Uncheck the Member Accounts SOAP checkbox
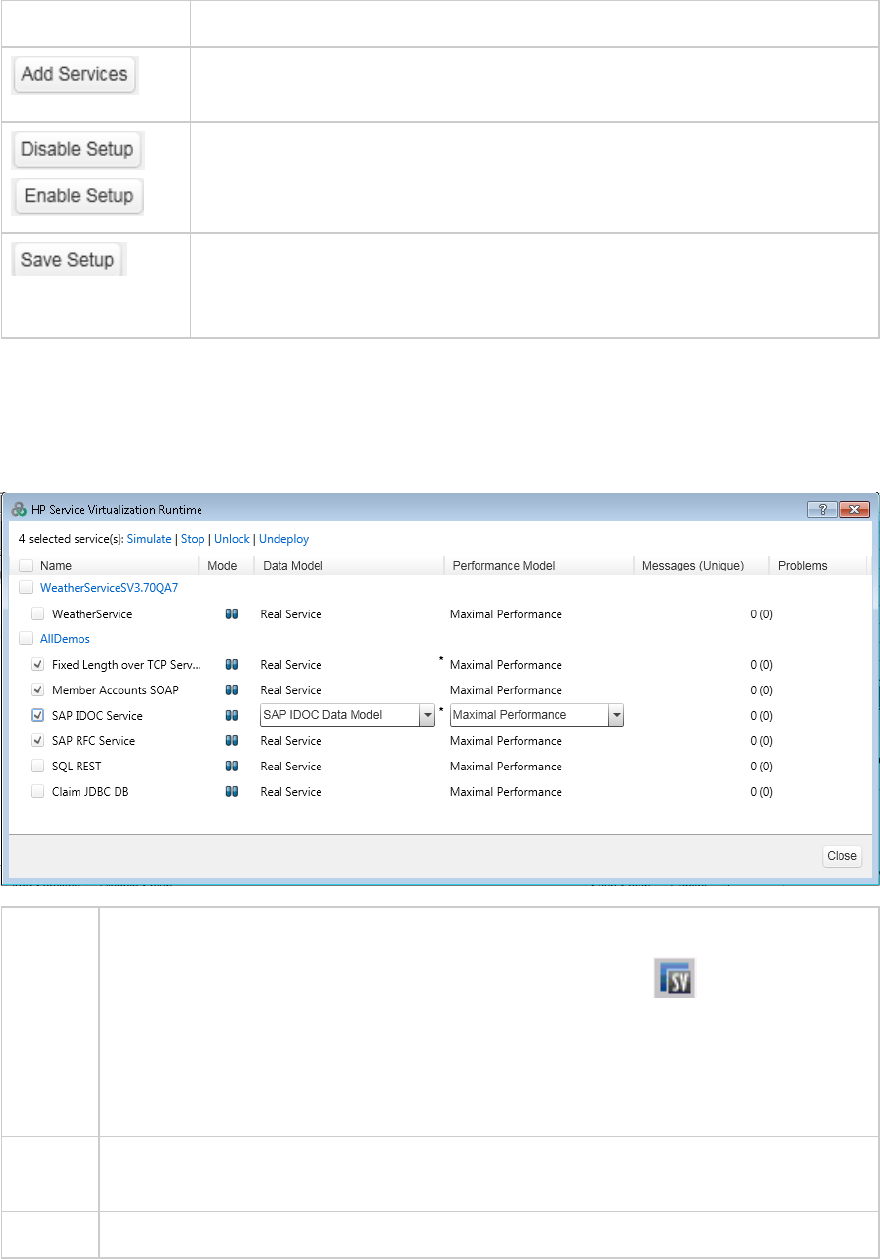The width and height of the screenshot is (880, 1259). coord(38,689)
